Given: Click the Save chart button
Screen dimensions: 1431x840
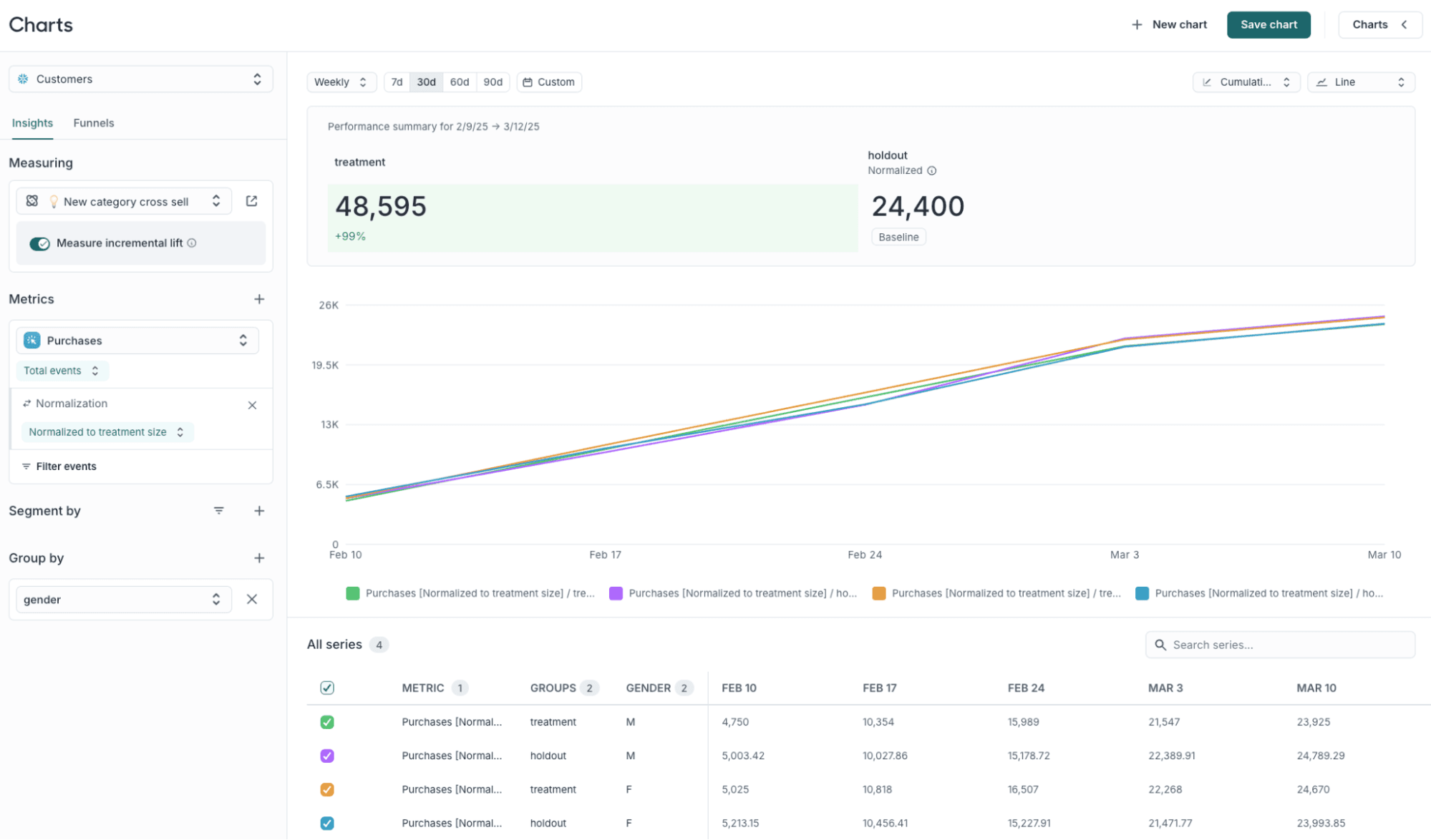Looking at the screenshot, I should 1268,25.
